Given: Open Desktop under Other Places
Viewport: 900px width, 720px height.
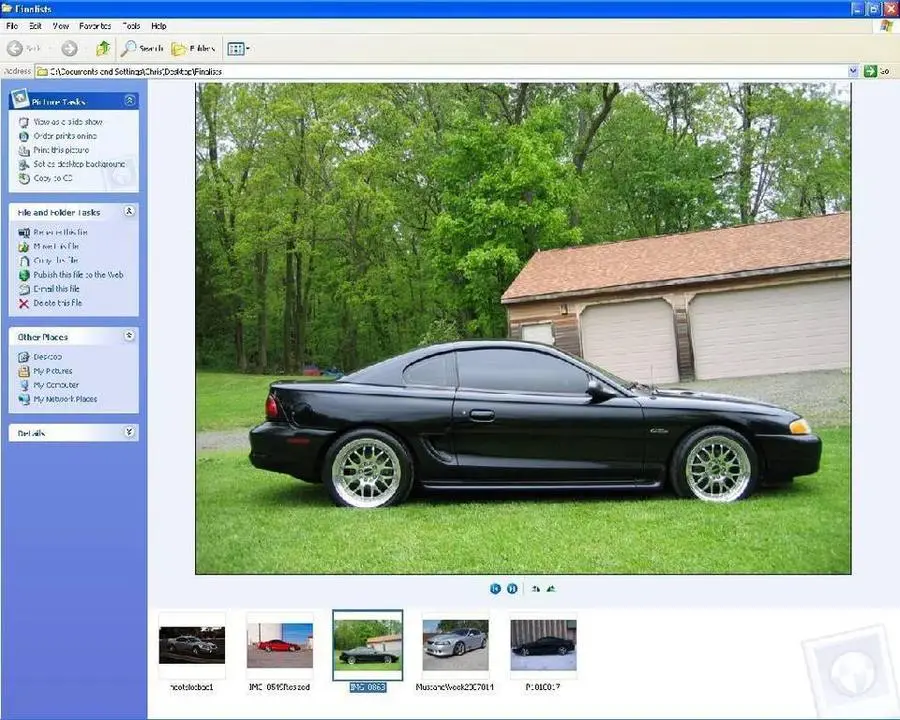Looking at the screenshot, I should coord(47,357).
